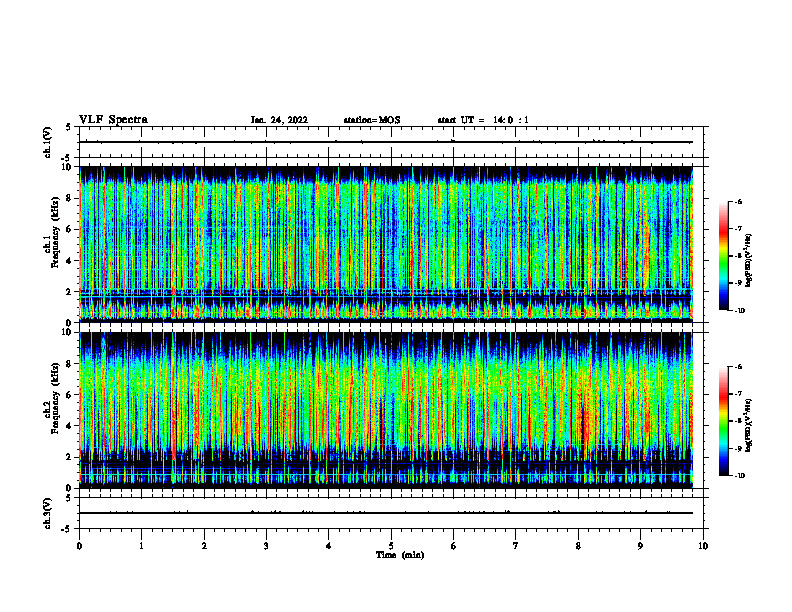Click the "-10" tick on ch.1 colorbar
This screenshot has width=792, height=612.
click(x=739, y=311)
